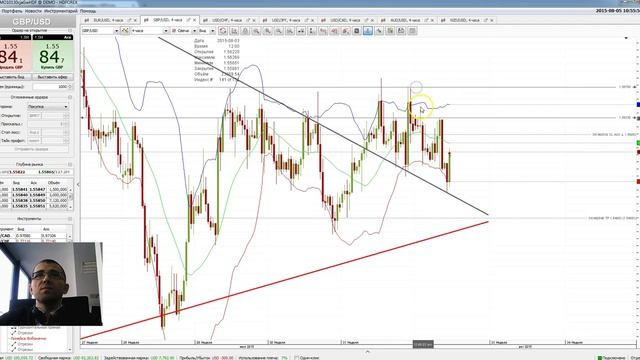Pop out the AUD/USD chart tab
Image resolution: width=640 pixels, height=360 pixels.
tap(427, 20)
